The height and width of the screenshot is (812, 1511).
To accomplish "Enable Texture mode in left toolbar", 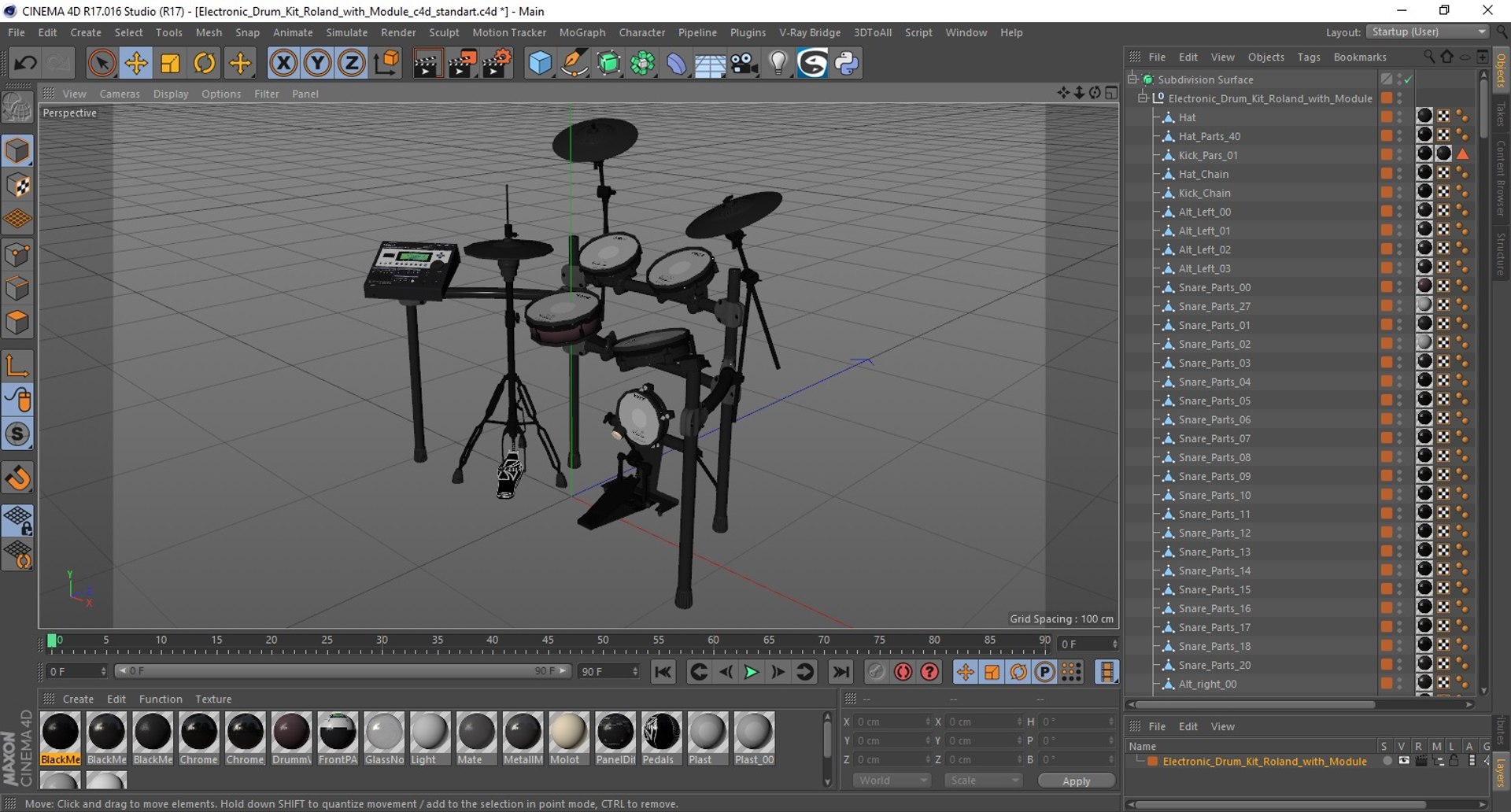I will pos(17,186).
